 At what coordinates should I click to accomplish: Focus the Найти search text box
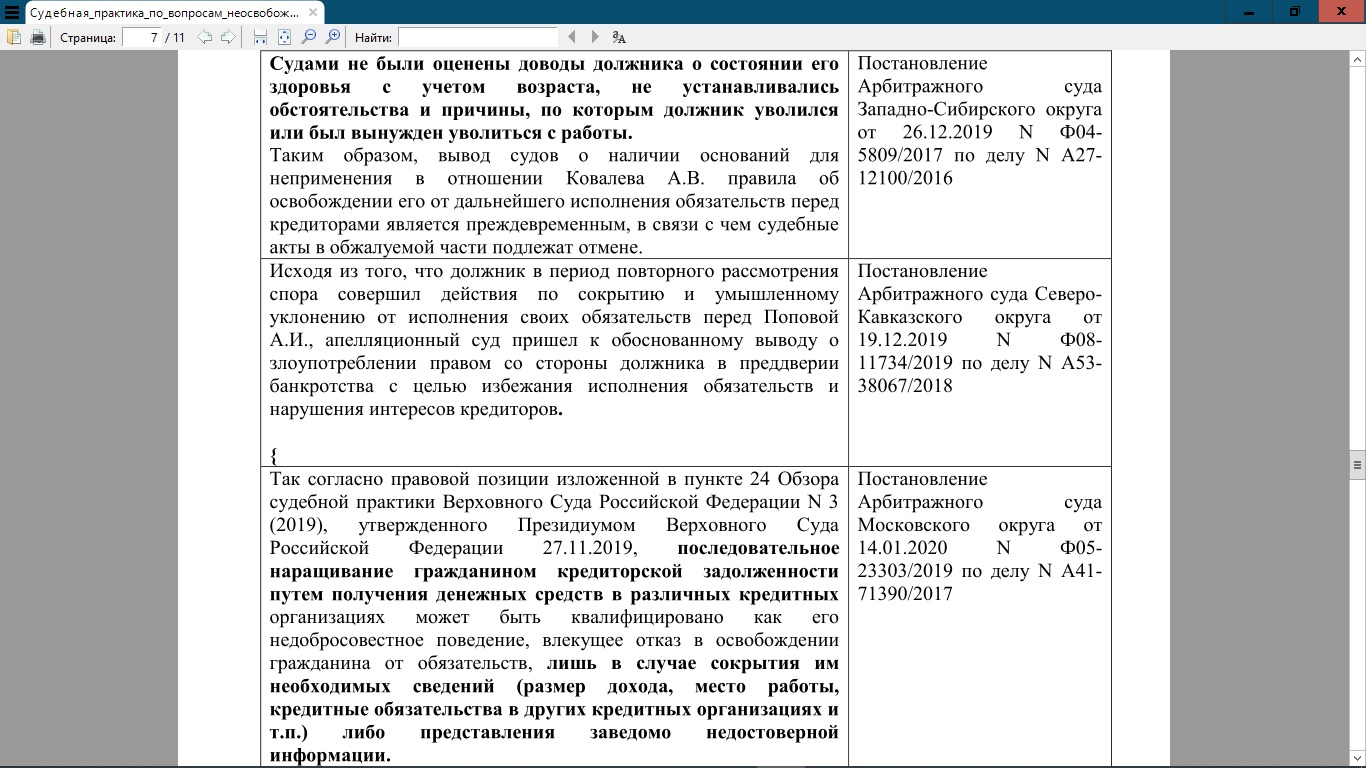point(477,37)
